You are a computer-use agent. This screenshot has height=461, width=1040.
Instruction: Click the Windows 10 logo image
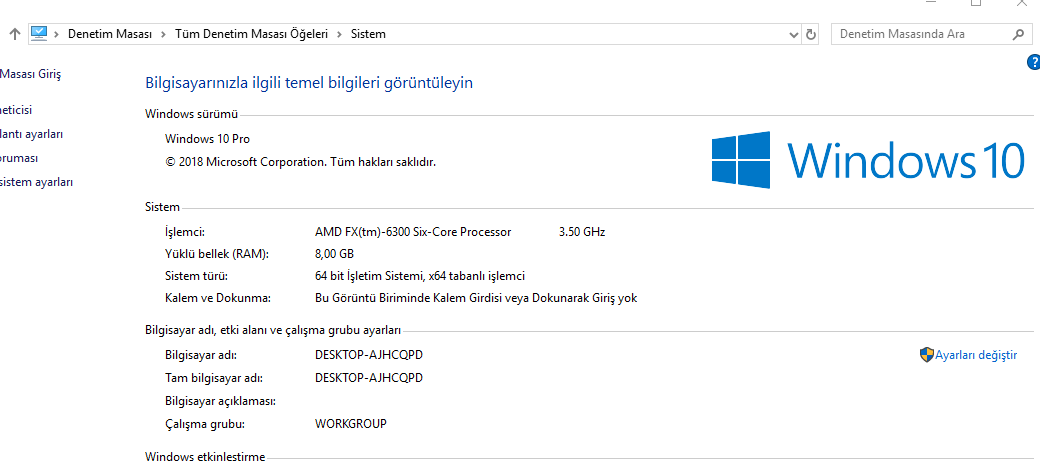tap(867, 160)
